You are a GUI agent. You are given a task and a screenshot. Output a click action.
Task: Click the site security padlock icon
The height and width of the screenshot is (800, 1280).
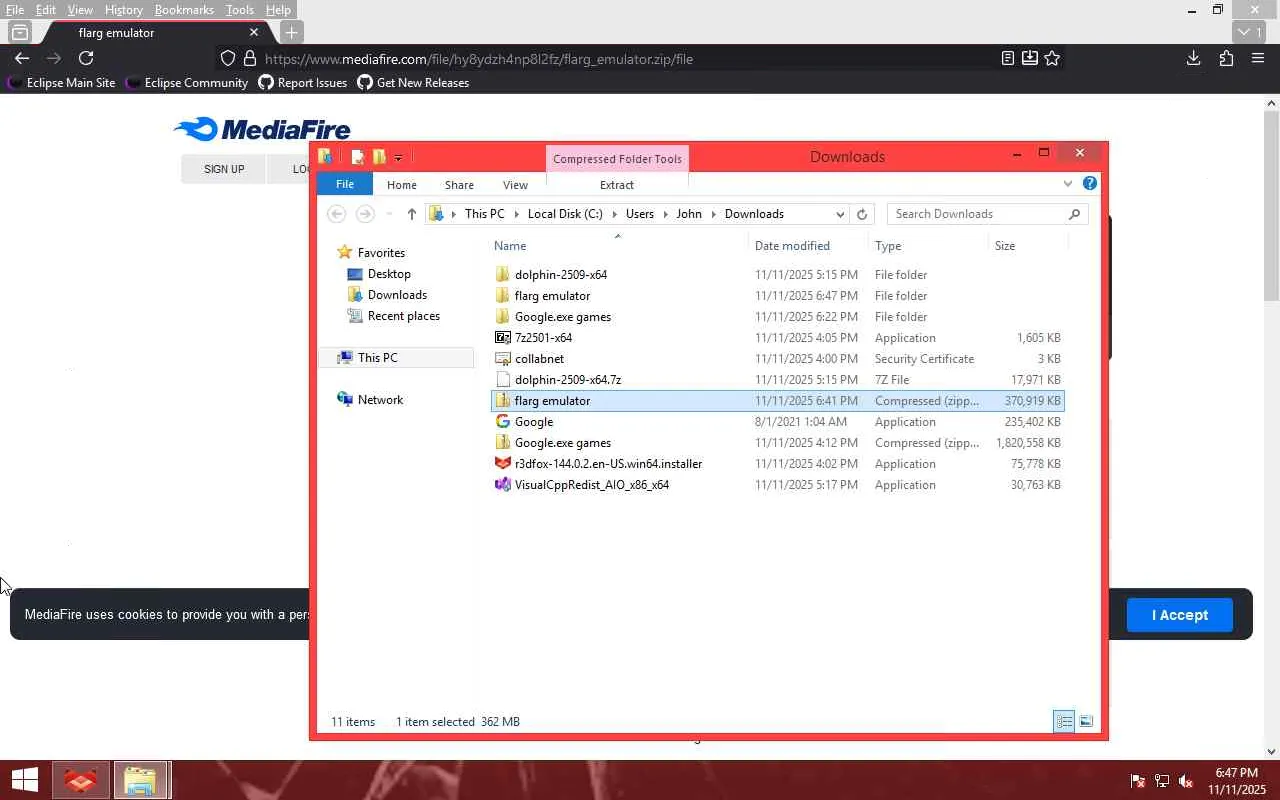250,58
